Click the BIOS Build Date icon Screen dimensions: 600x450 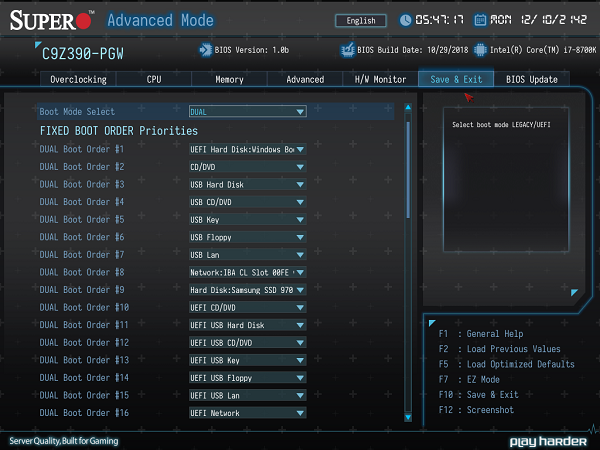pos(347,50)
